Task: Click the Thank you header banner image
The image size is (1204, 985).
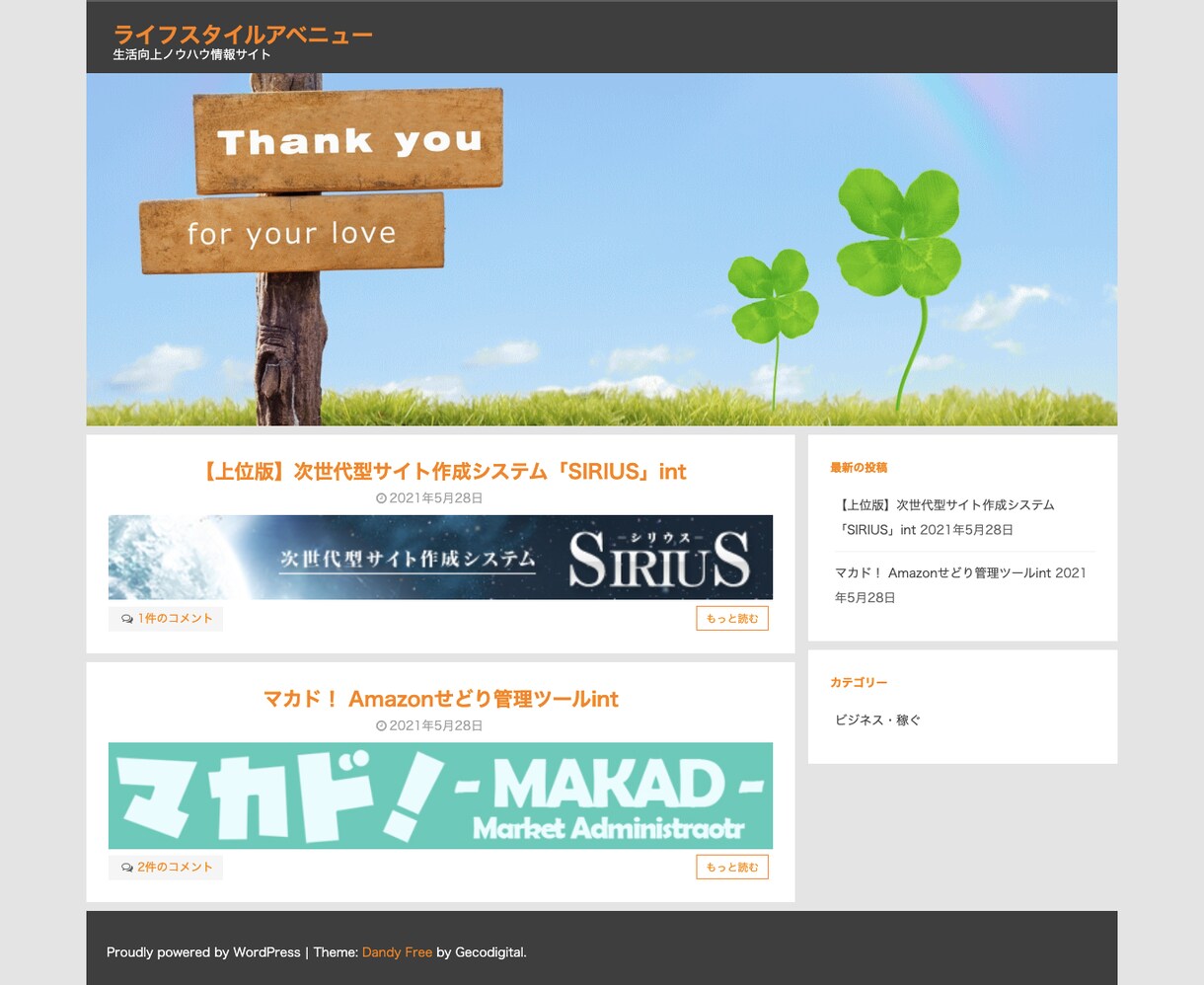Action: (x=602, y=250)
